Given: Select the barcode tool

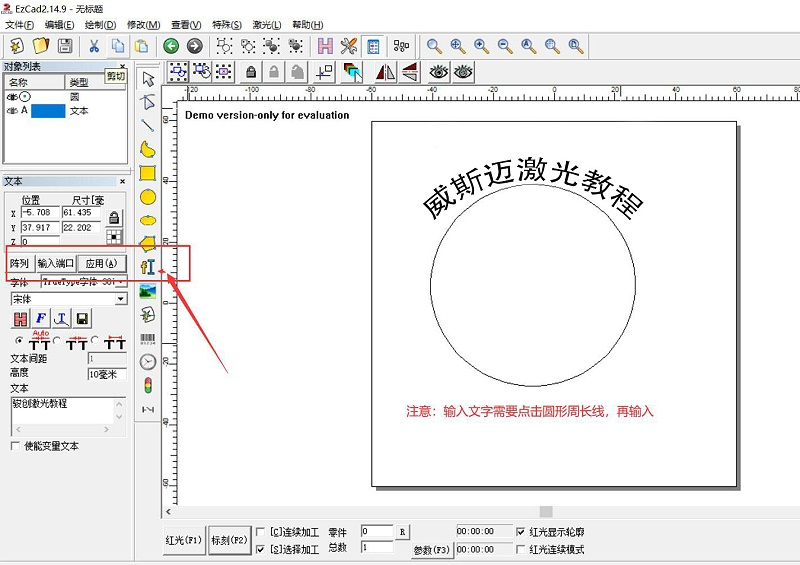Looking at the screenshot, I should pyautogui.click(x=148, y=339).
